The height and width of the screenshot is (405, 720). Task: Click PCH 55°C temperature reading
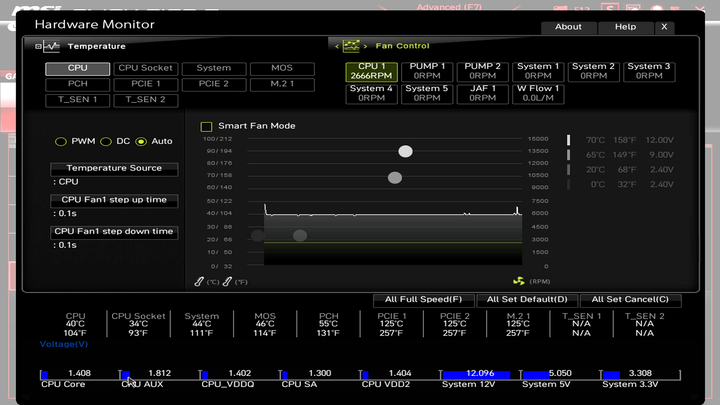329,324
